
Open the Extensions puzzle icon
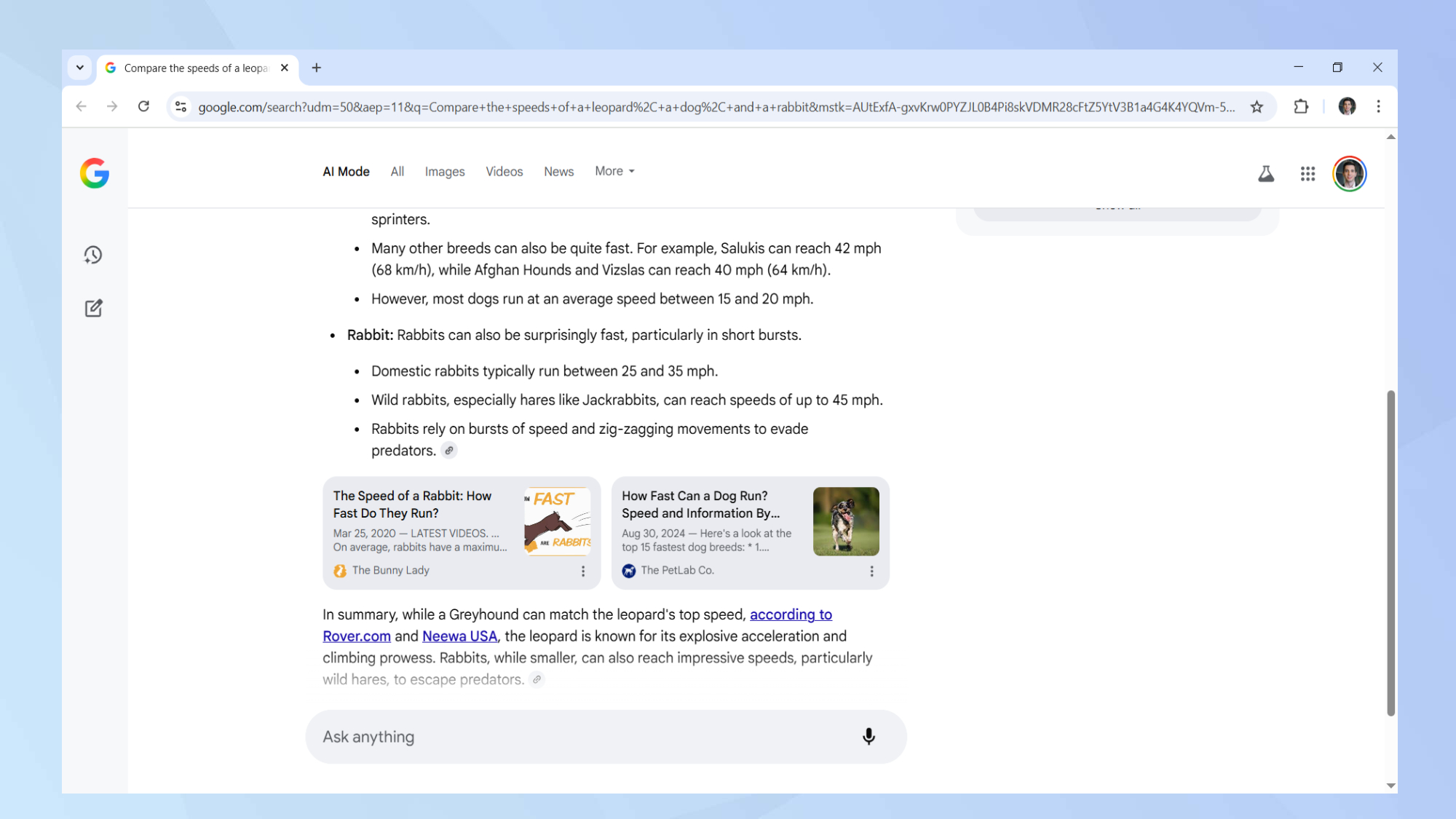1301,107
